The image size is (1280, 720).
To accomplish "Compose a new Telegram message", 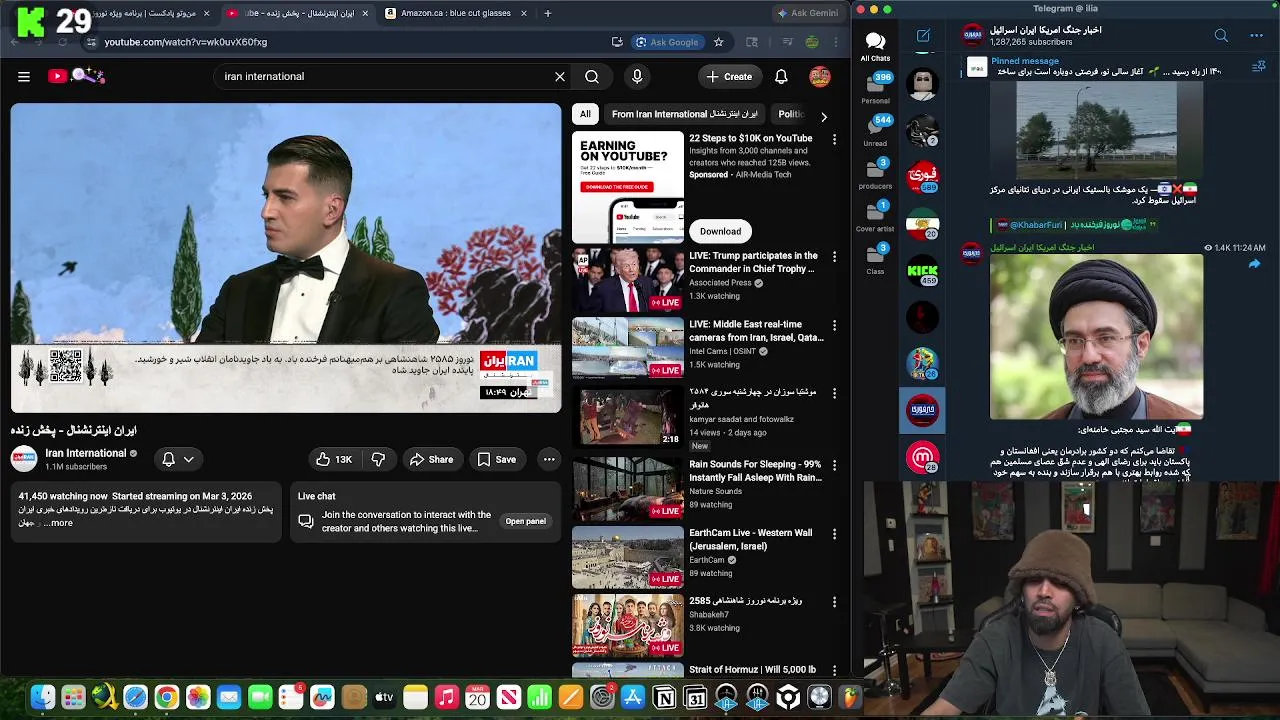I will coord(923,36).
